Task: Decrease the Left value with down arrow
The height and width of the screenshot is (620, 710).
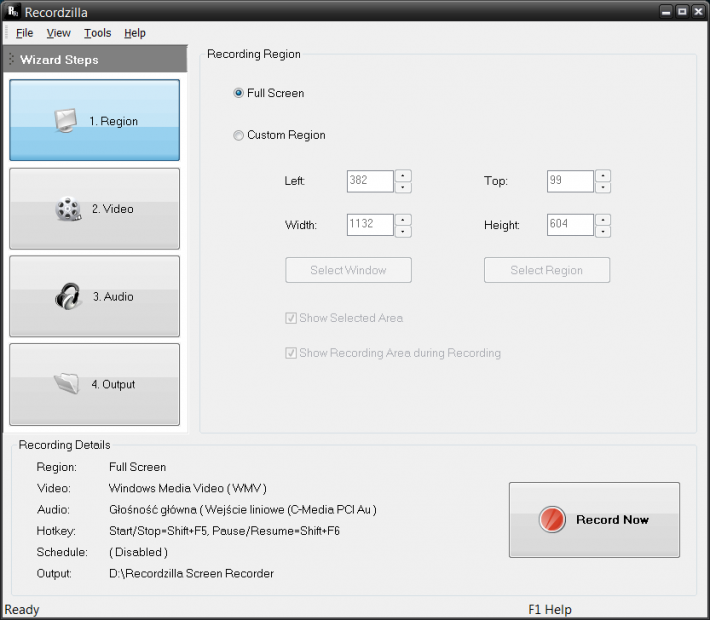Action: (x=403, y=187)
